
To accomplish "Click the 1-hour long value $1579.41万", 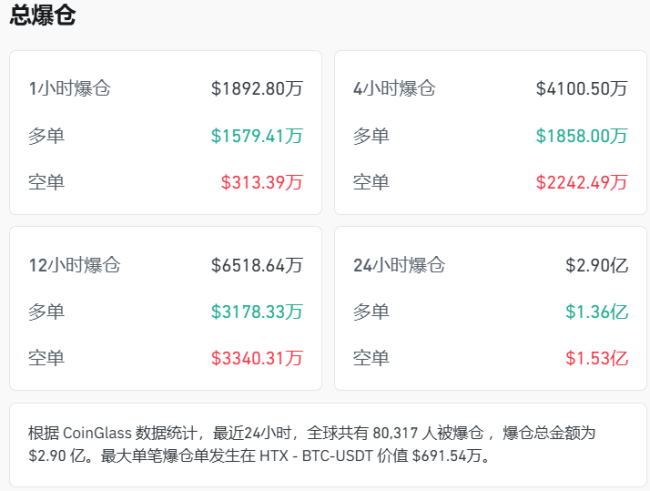I will tap(257, 136).
